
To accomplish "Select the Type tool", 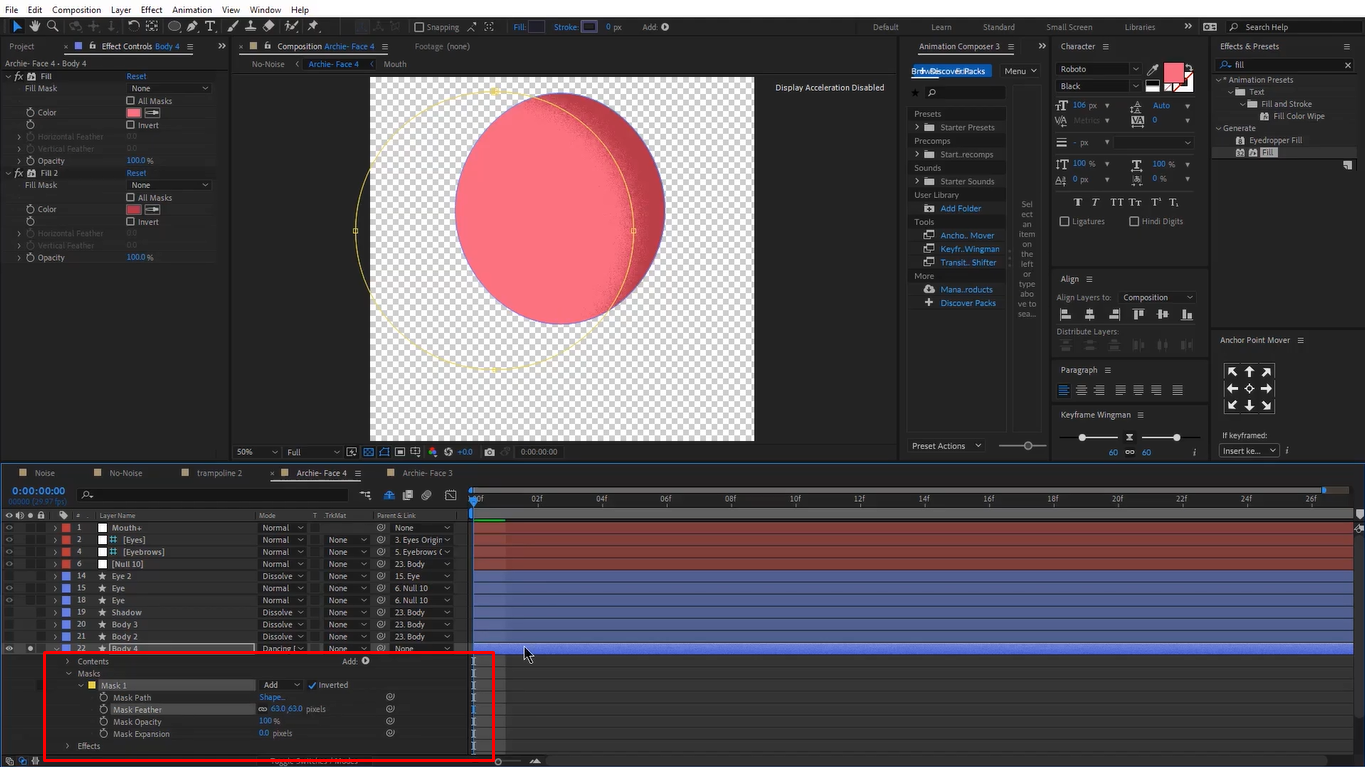I will coord(210,27).
